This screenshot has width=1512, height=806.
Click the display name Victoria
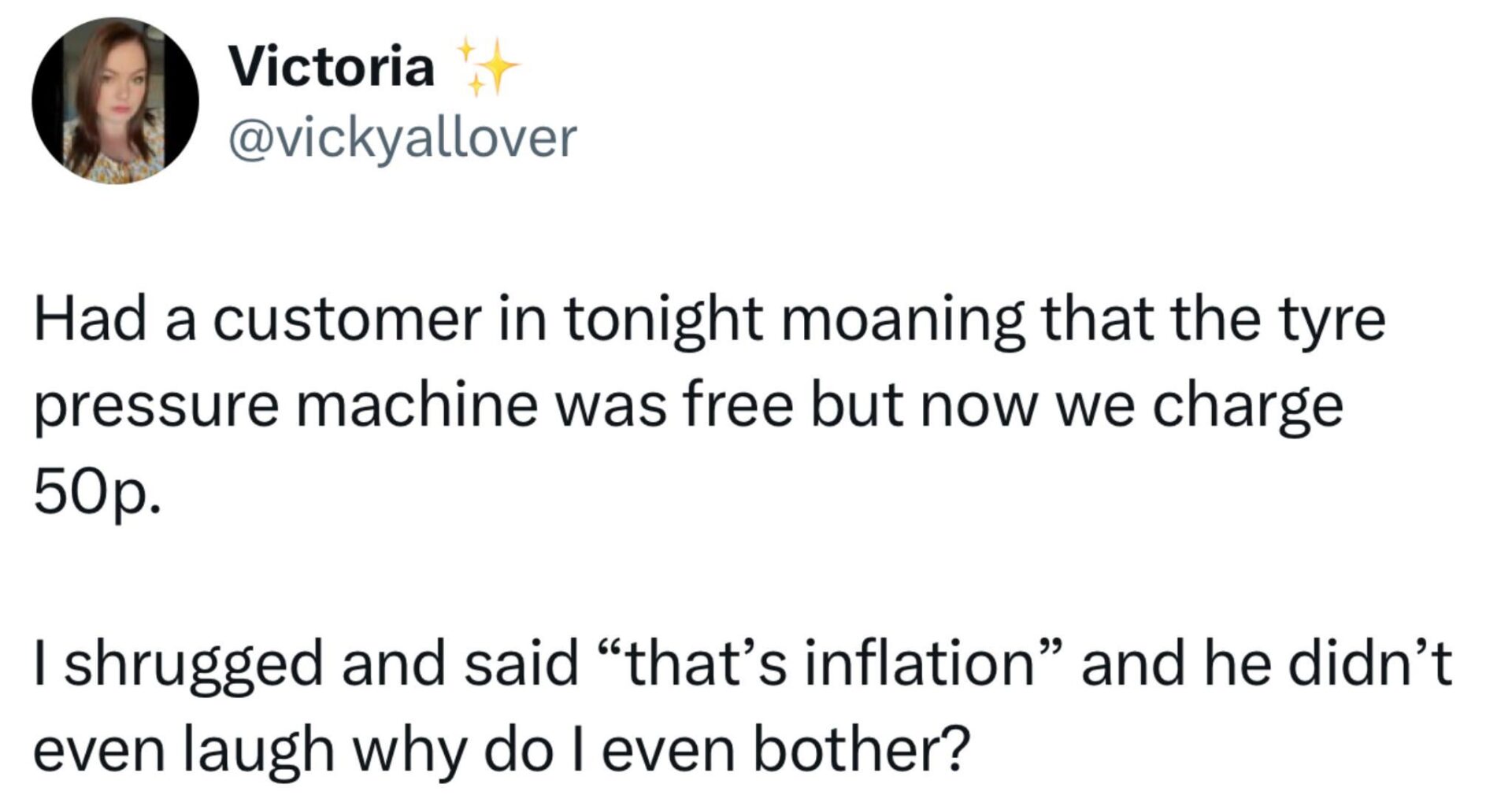coord(332,66)
